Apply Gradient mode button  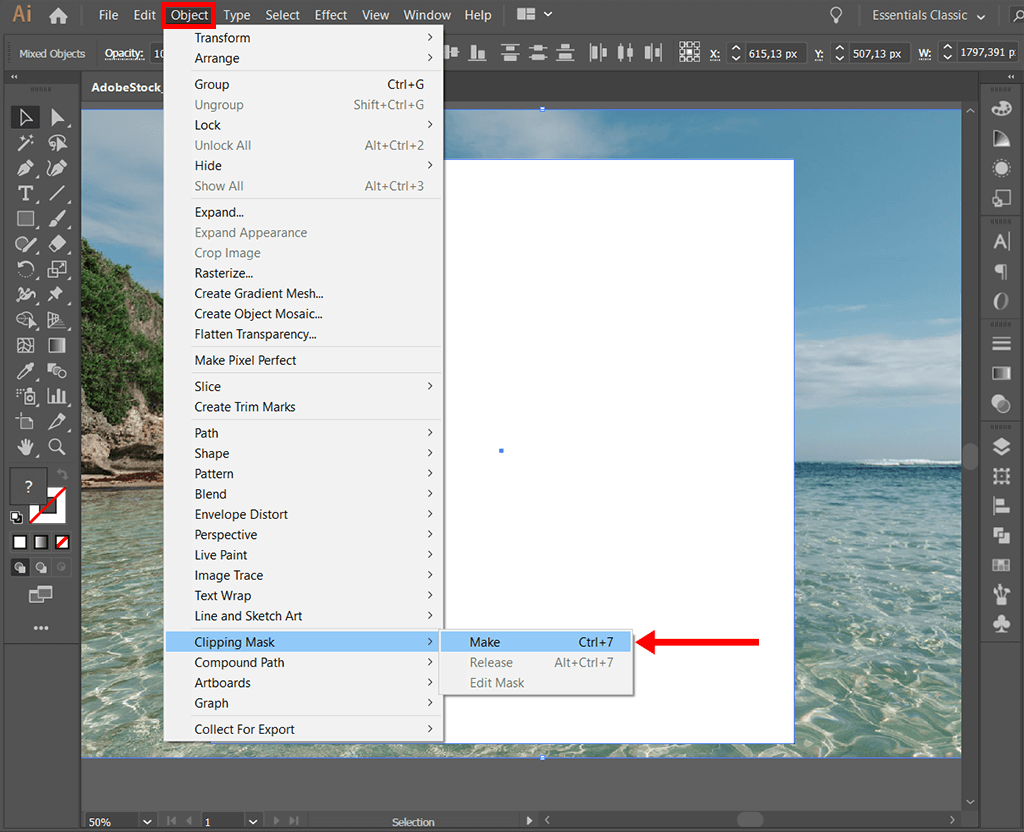pyautogui.click(x=41, y=542)
